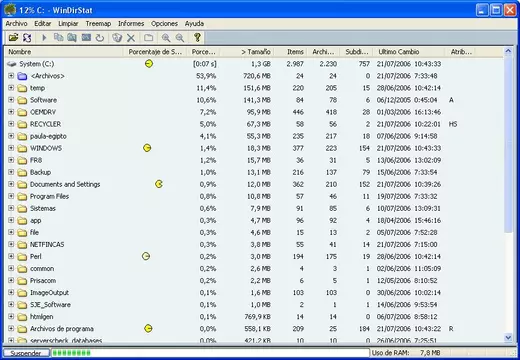Click the vertical scrollbar thumb
Screen dimensions: 520x360
tap(508, 144)
